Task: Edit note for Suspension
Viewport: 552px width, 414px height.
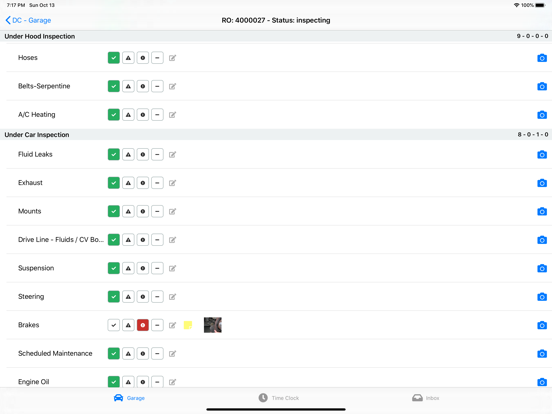Action: point(172,268)
